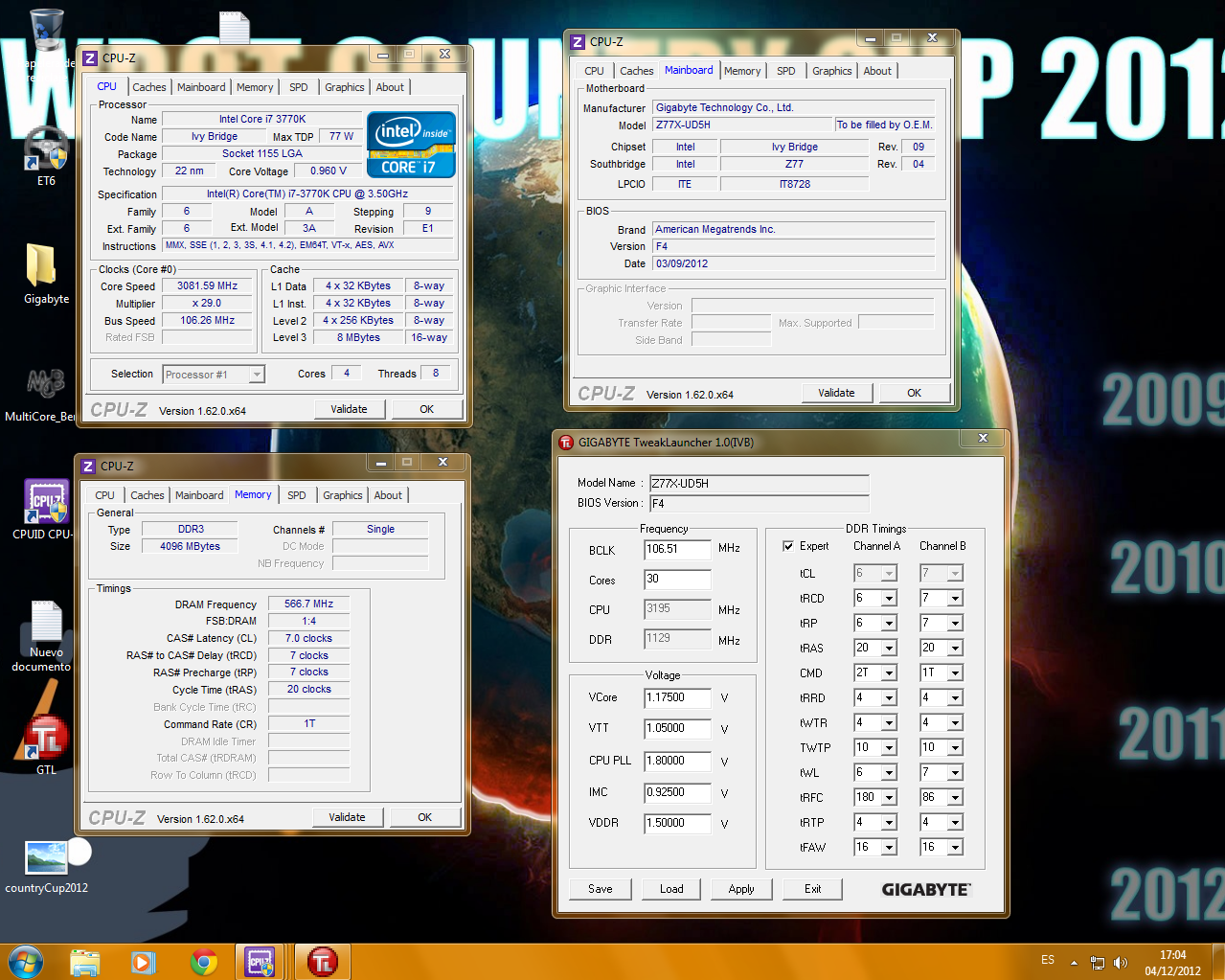Image resolution: width=1225 pixels, height=980 pixels.
Task: Click the VTT voltage field
Action: coord(678,728)
